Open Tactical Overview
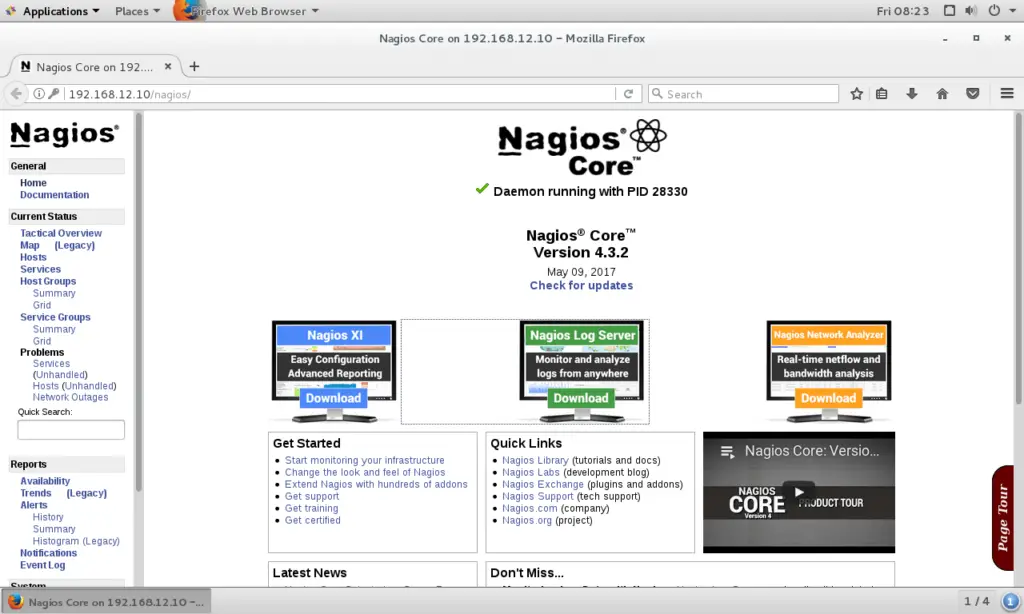This screenshot has width=1024, height=614. pos(61,233)
